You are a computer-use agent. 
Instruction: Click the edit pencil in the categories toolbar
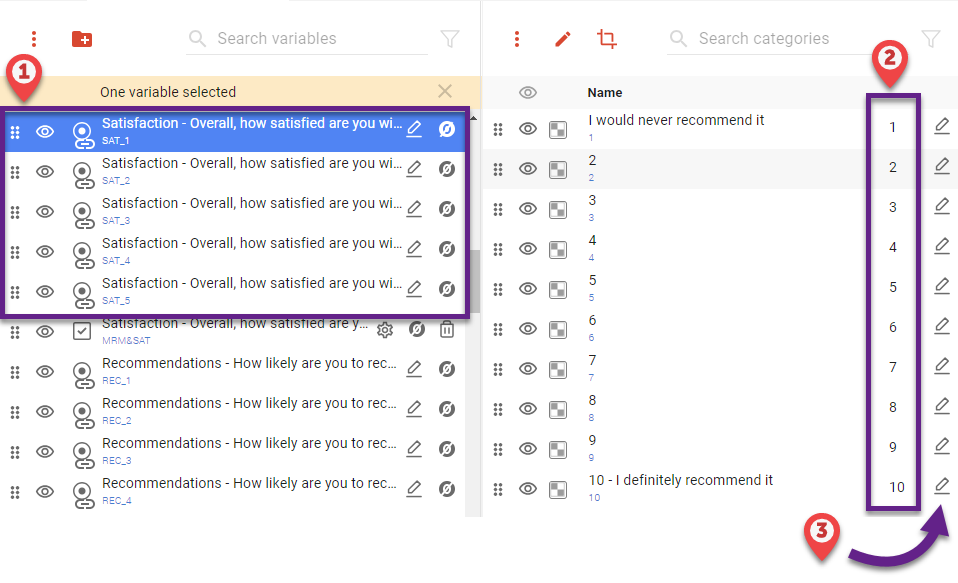coord(563,38)
